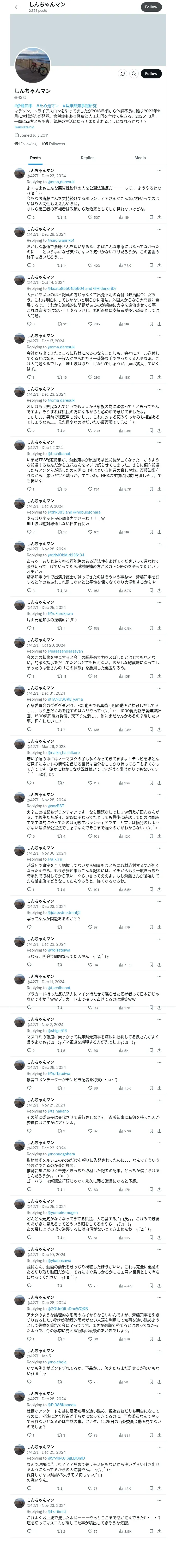Click the profile search magnifier icon
The image size is (176, 1568).
tap(133, 74)
